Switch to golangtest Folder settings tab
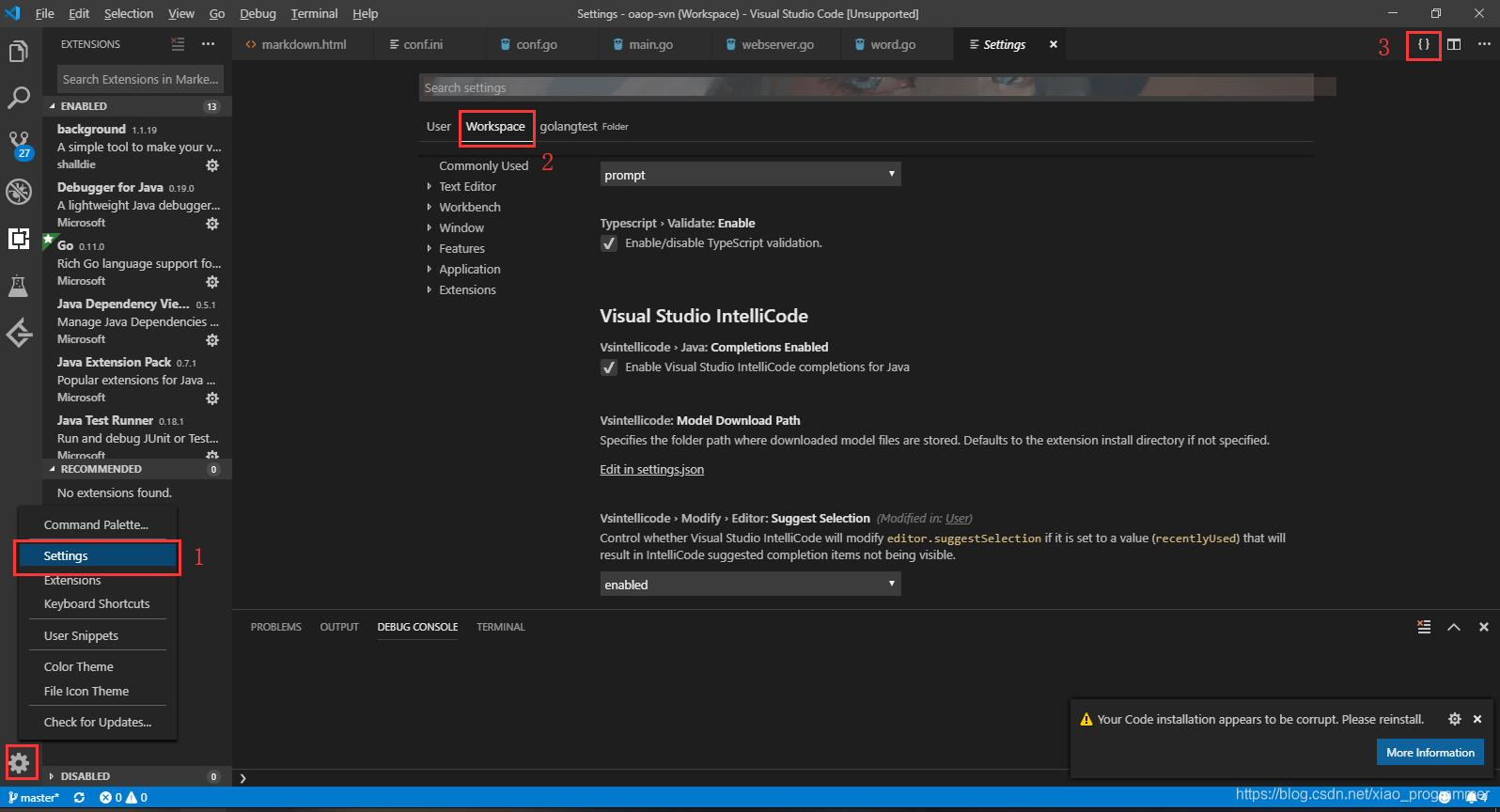 584,126
